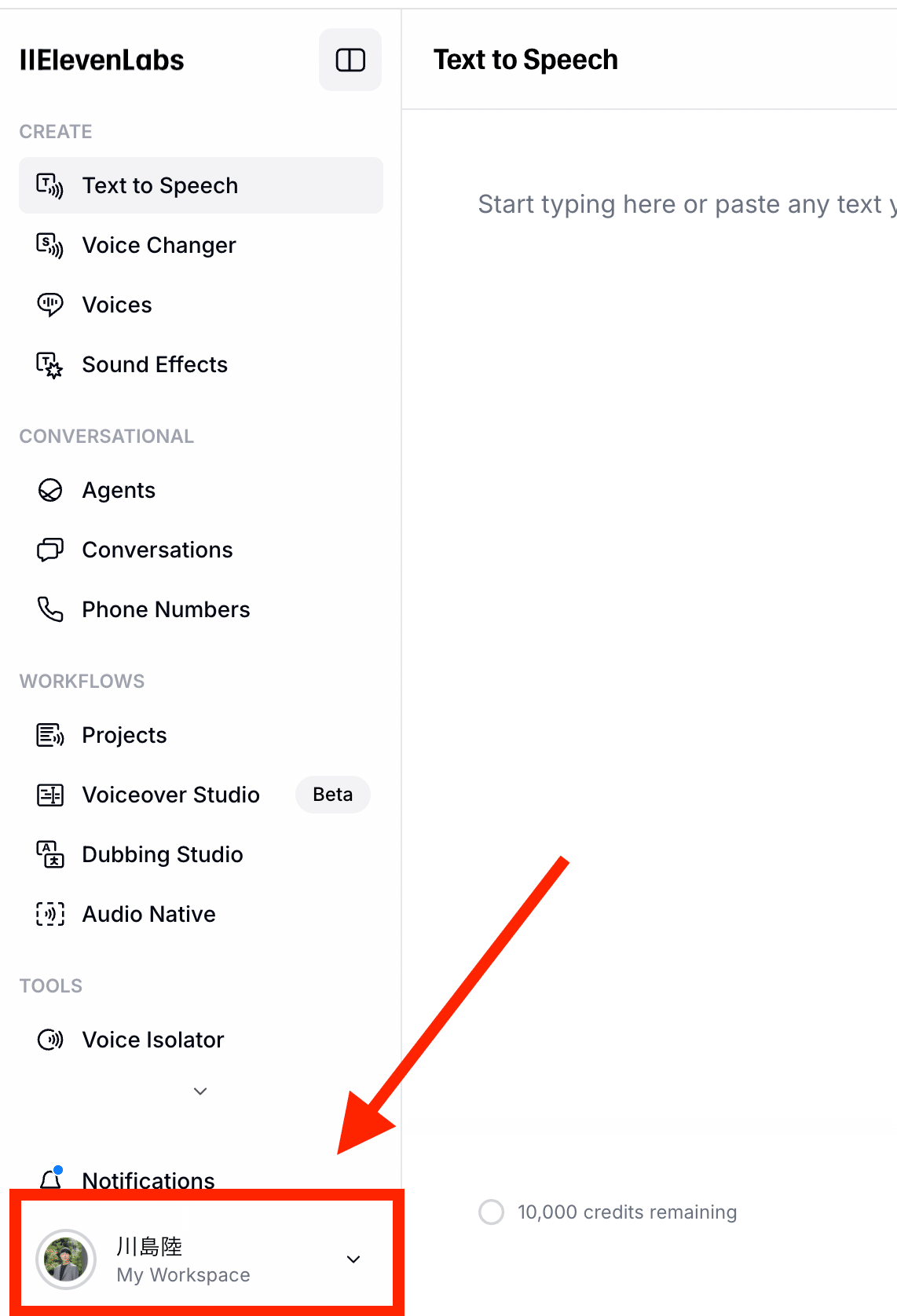The width and height of the screenshot is (897, 1316).
Task: Click the Beta badge beside Voiceover Studio
Action: (332, 795)
